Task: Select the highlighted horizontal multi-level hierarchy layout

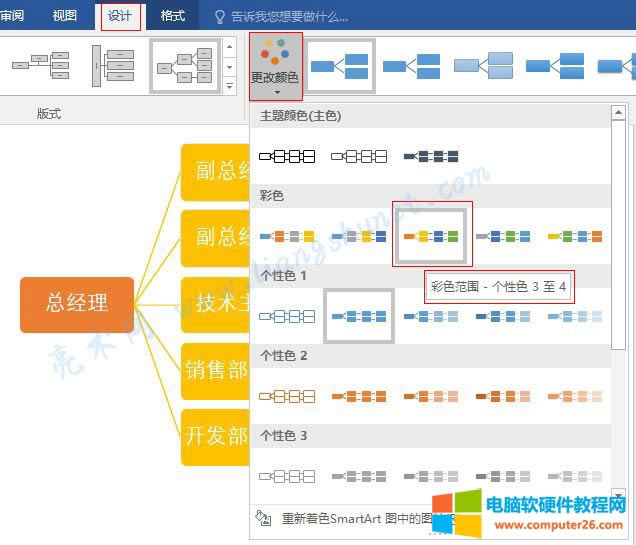Action: click(185, 66)
